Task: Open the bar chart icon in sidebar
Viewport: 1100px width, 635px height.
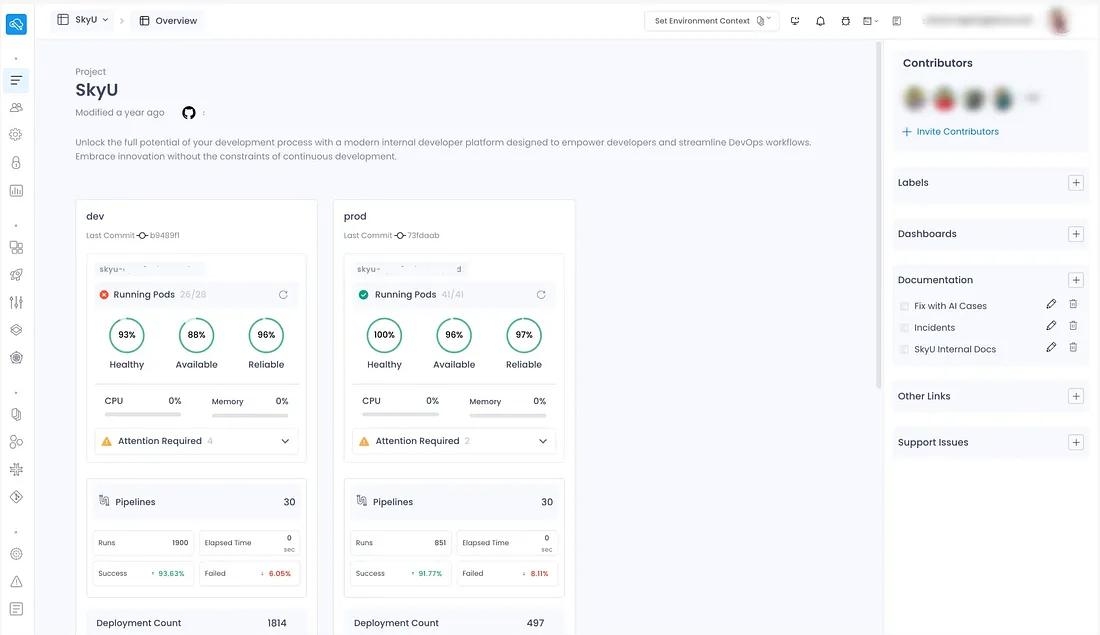Action: pyautogui.click(x=16, y=190)
